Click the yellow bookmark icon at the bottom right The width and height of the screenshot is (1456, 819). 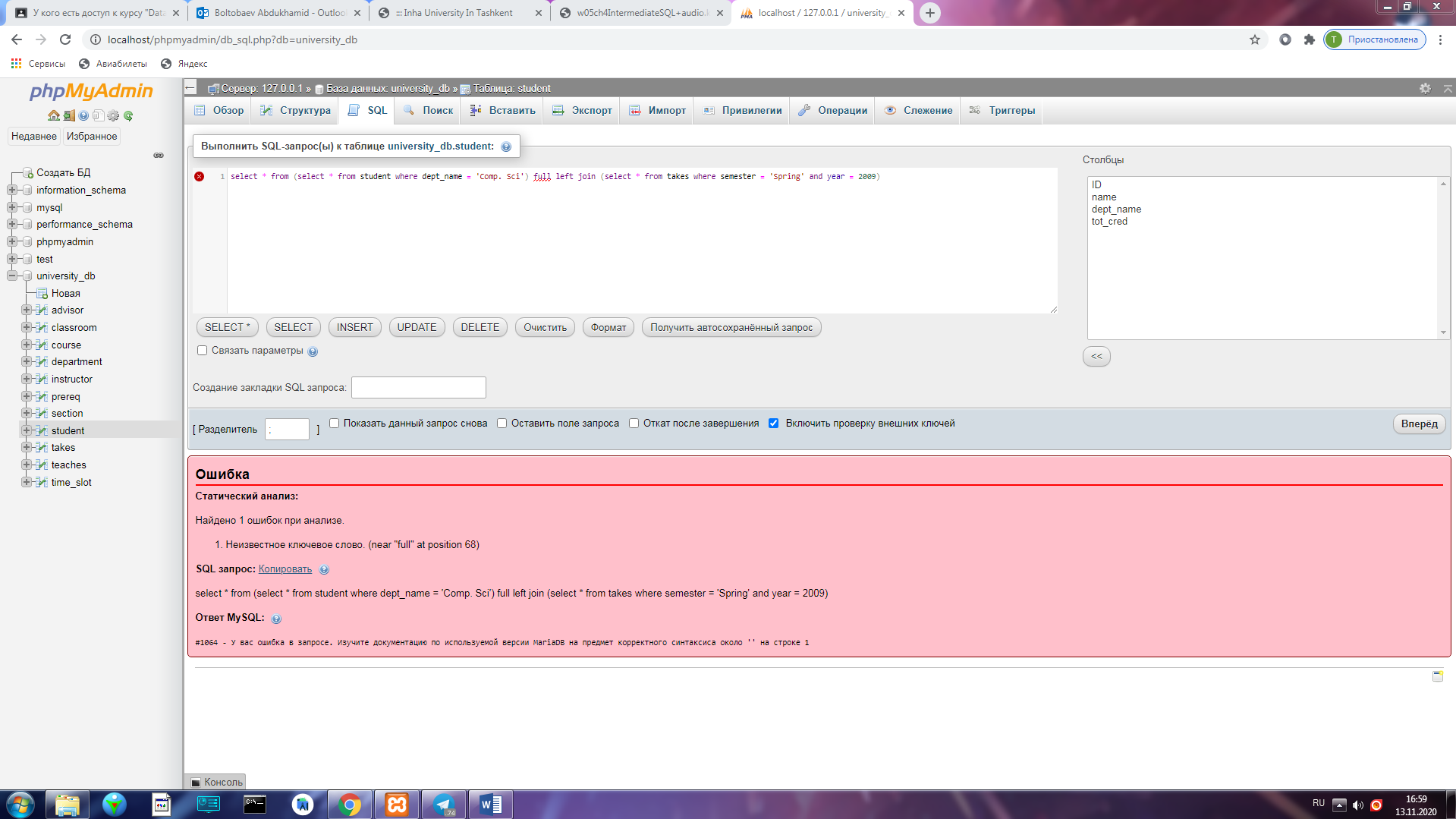[1437, 676]
